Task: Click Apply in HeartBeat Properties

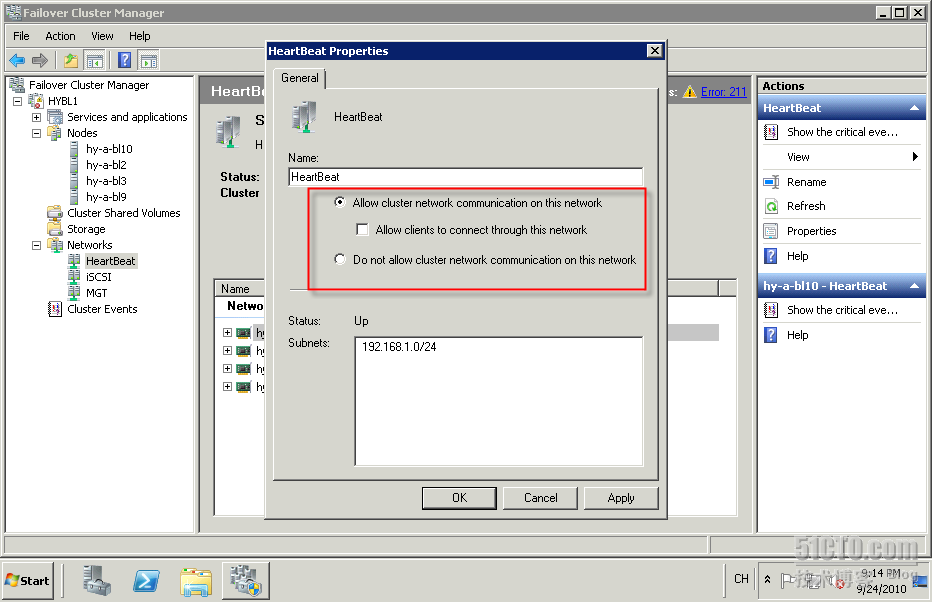Action: click(621, 498)
